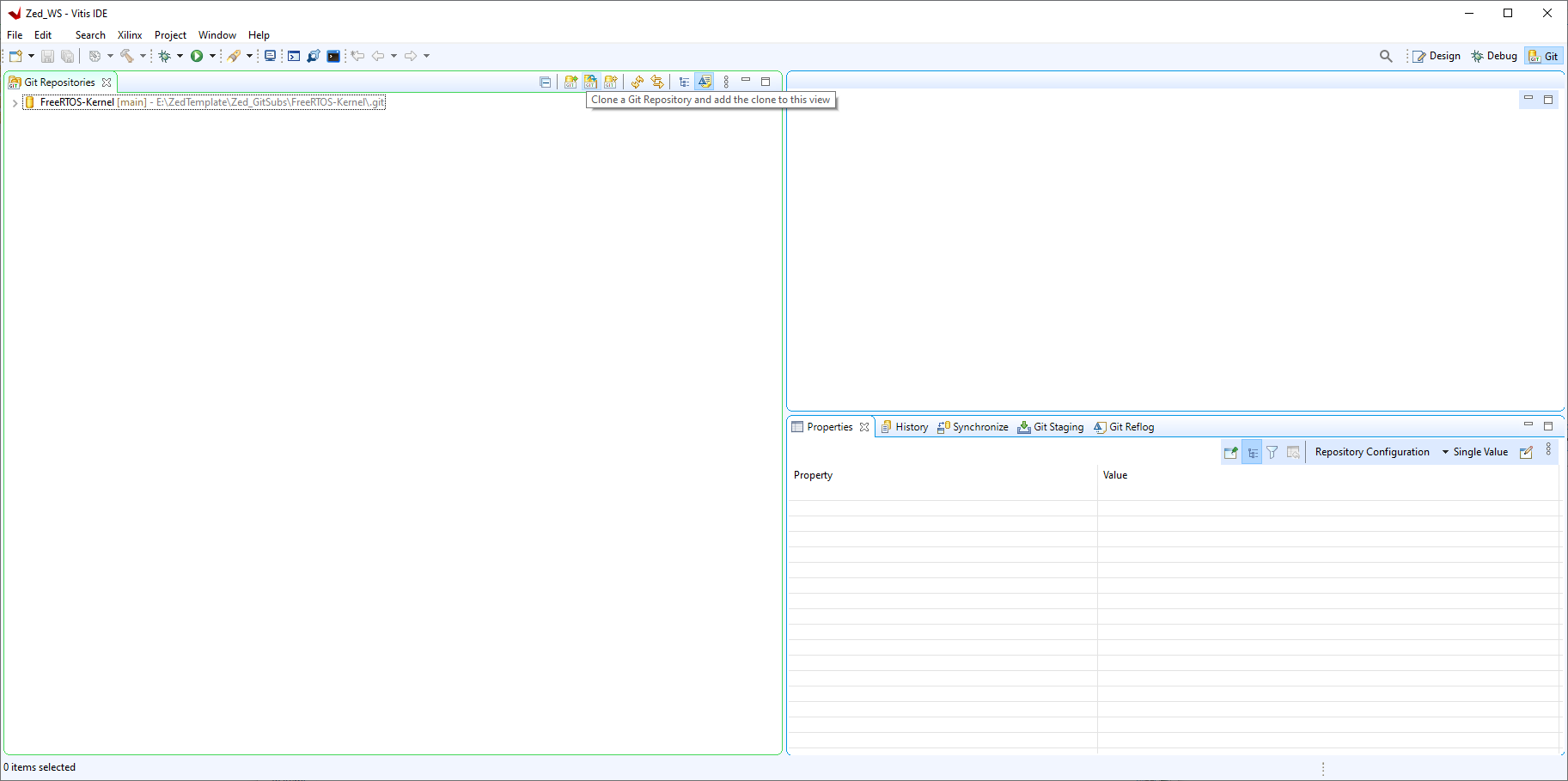Toggle the highlighted branch label display icon
Viewport: 1568px width, 781px height.
coord(705,82)
